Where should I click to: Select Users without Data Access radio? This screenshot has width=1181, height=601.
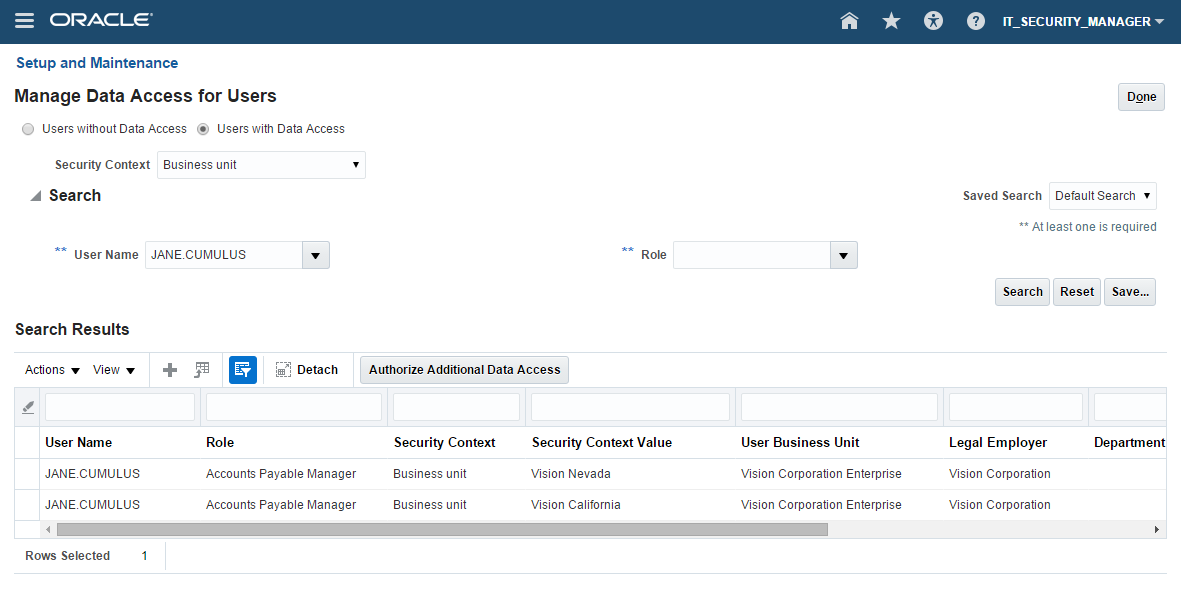[x=28, y=129]
